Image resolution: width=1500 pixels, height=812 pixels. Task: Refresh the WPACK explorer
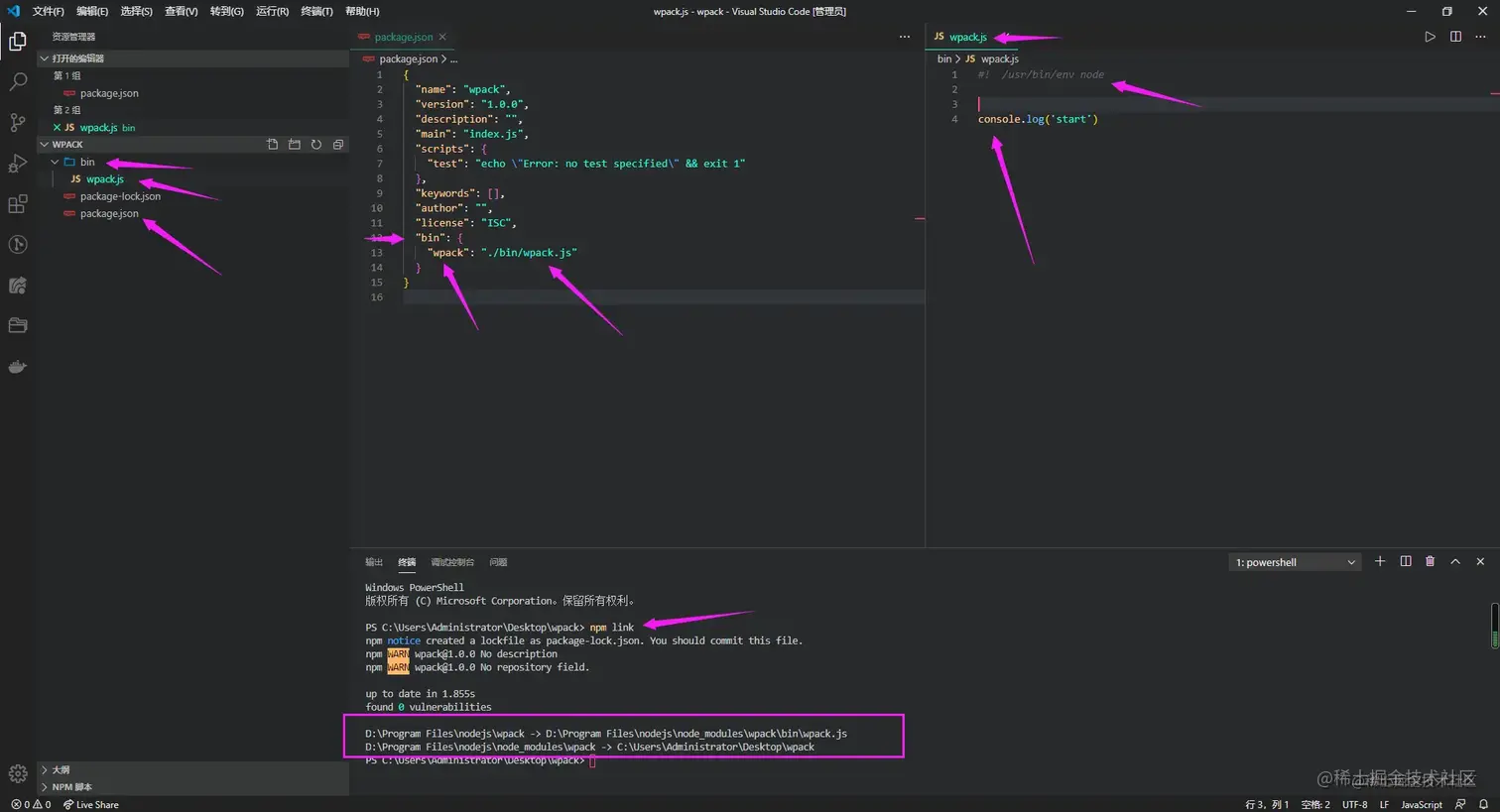[x=316, y=145]
